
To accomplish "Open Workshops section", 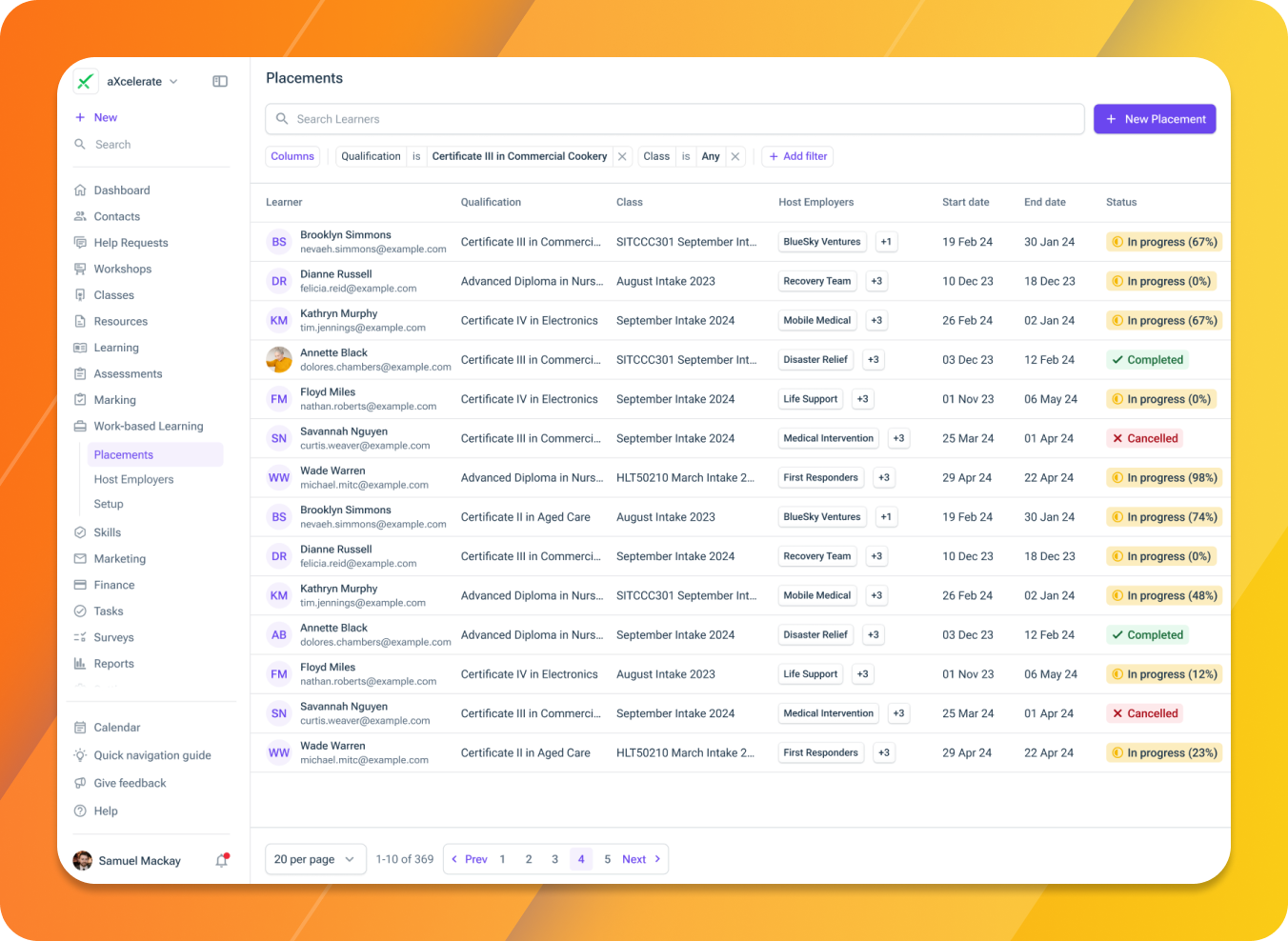I will 123,269.
